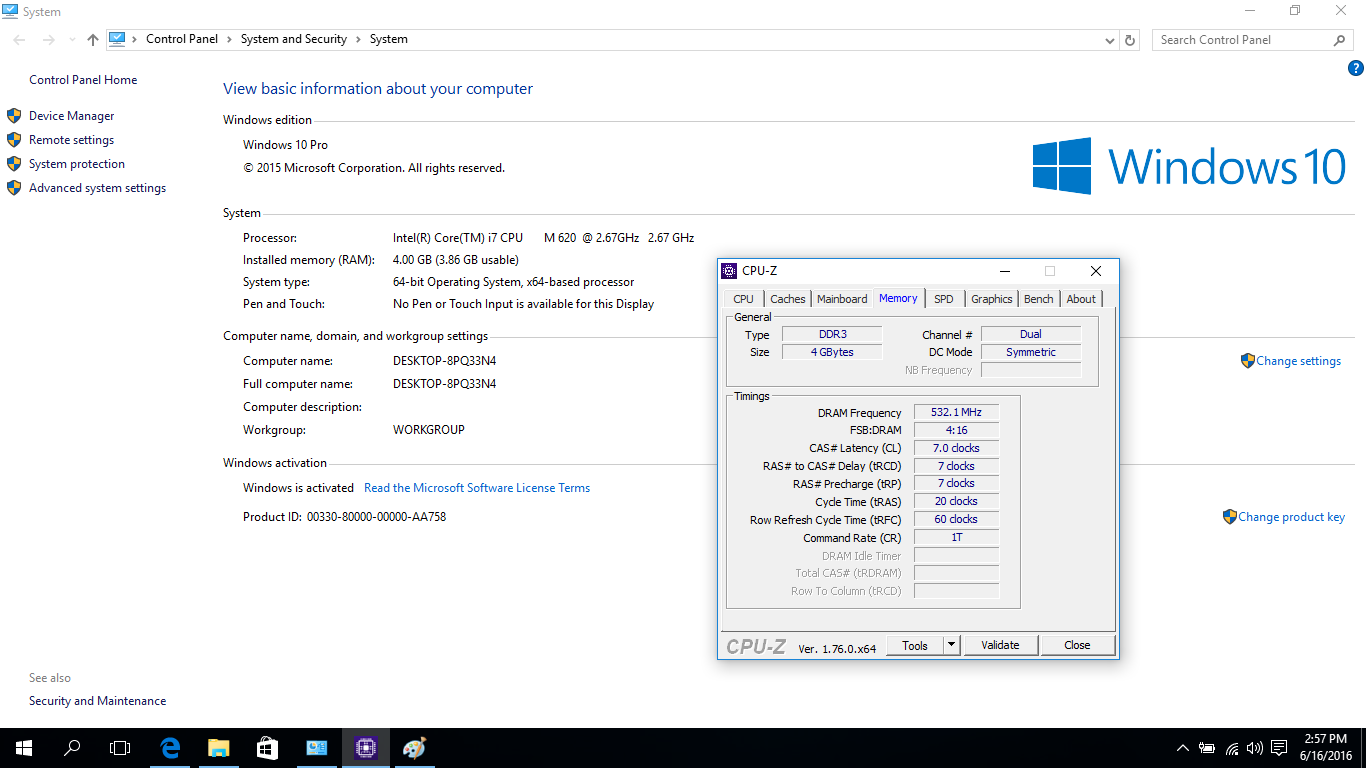Click the search magnifier icon
The image size is (1366, 768).
(1340, 40)
